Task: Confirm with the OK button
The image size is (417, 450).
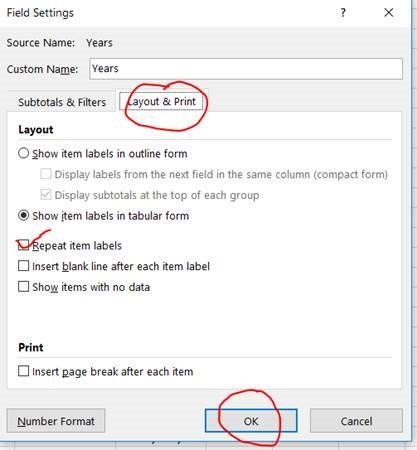Action: click(251, 421)
